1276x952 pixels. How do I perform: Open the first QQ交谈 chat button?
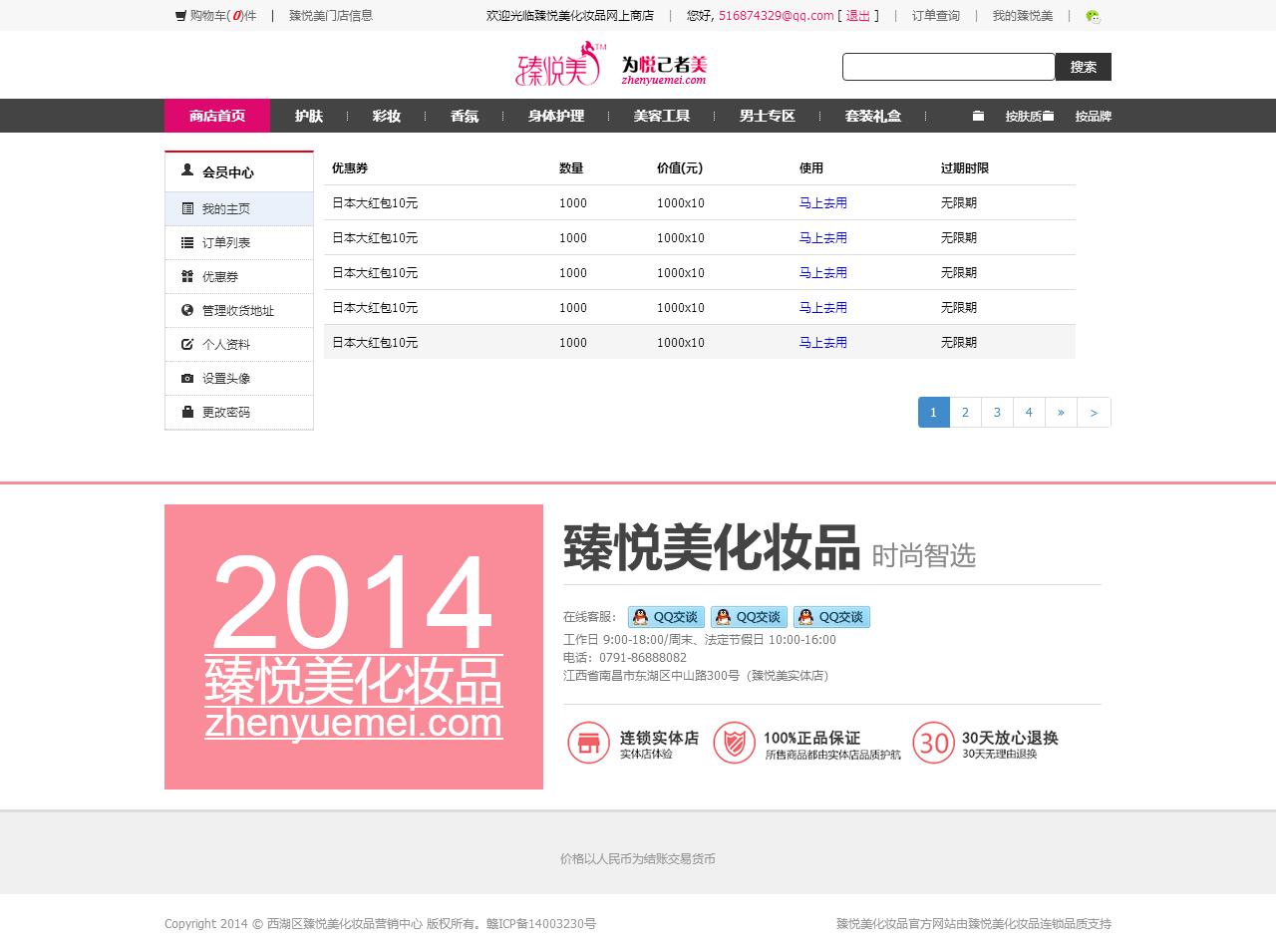point(666,617)
